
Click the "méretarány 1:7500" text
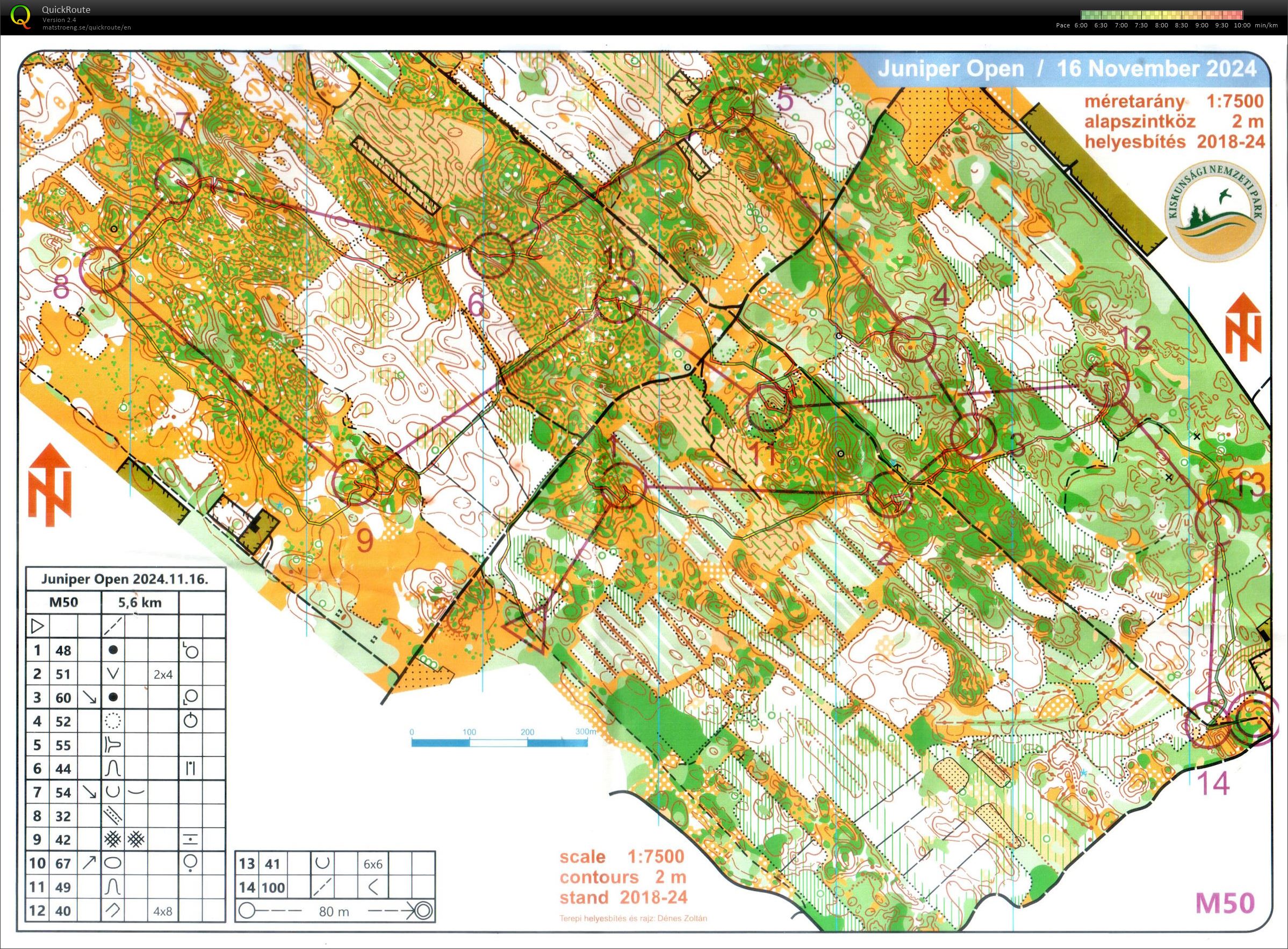1174,102
